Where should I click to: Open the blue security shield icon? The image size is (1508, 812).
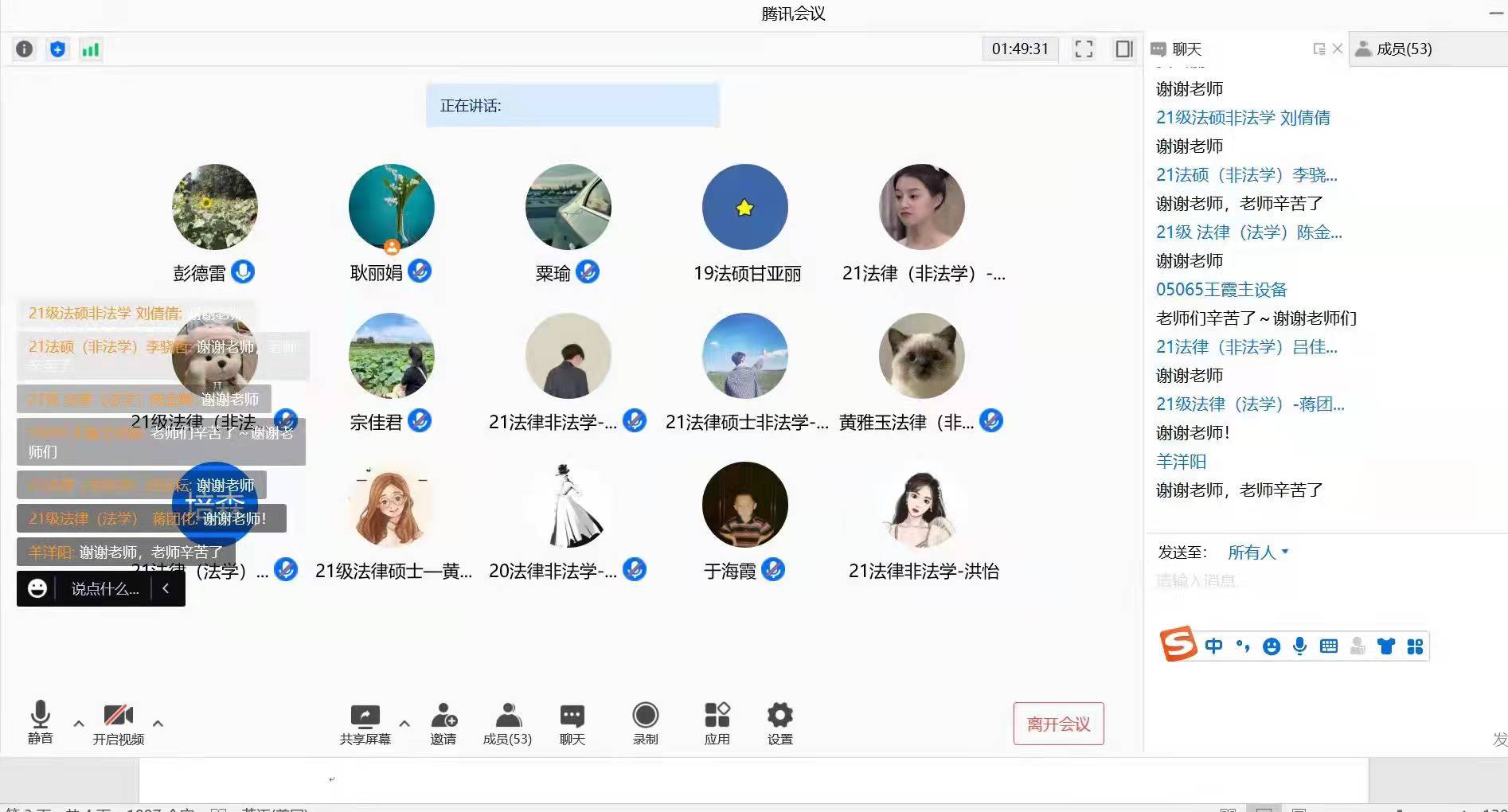tap(57, 49)
